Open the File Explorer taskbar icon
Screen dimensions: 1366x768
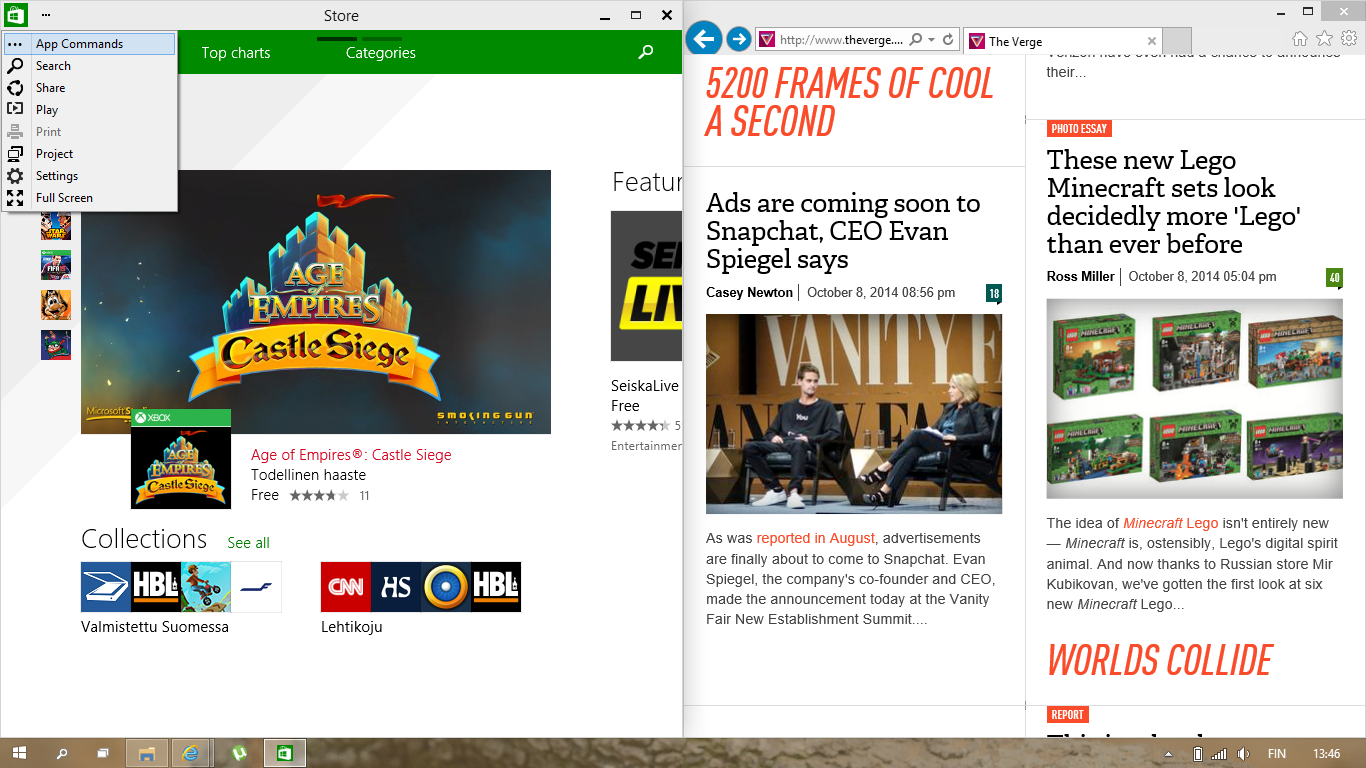(x=146, y=753)
